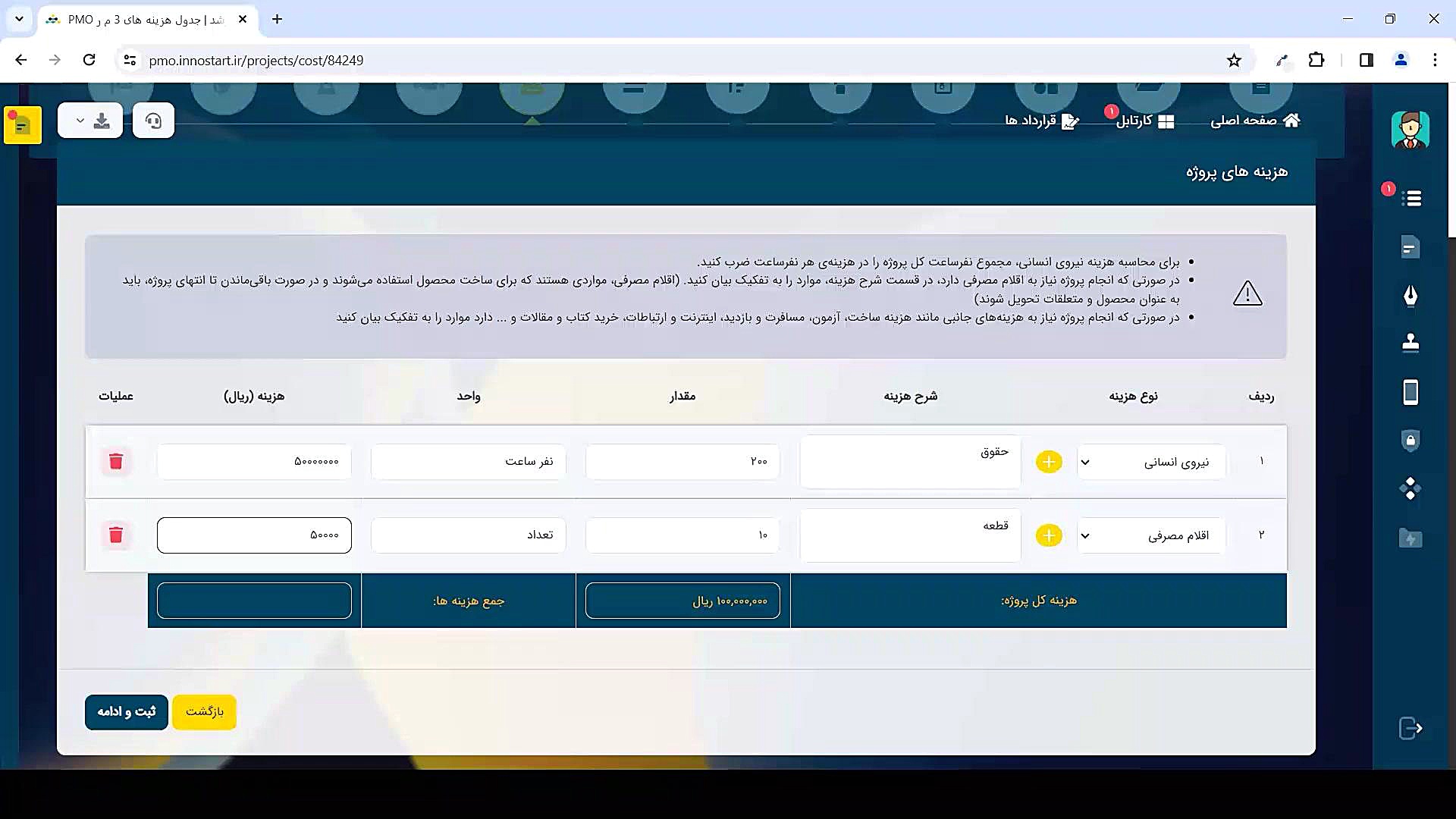Open the user avatar profile
Screen dimensions: 1456x819
pos(1410,130)
